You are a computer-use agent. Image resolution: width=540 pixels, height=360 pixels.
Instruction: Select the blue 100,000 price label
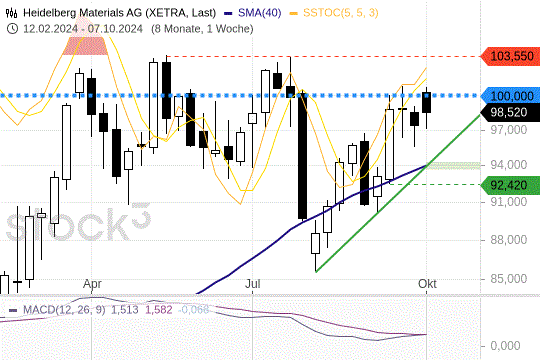(510, 95)
